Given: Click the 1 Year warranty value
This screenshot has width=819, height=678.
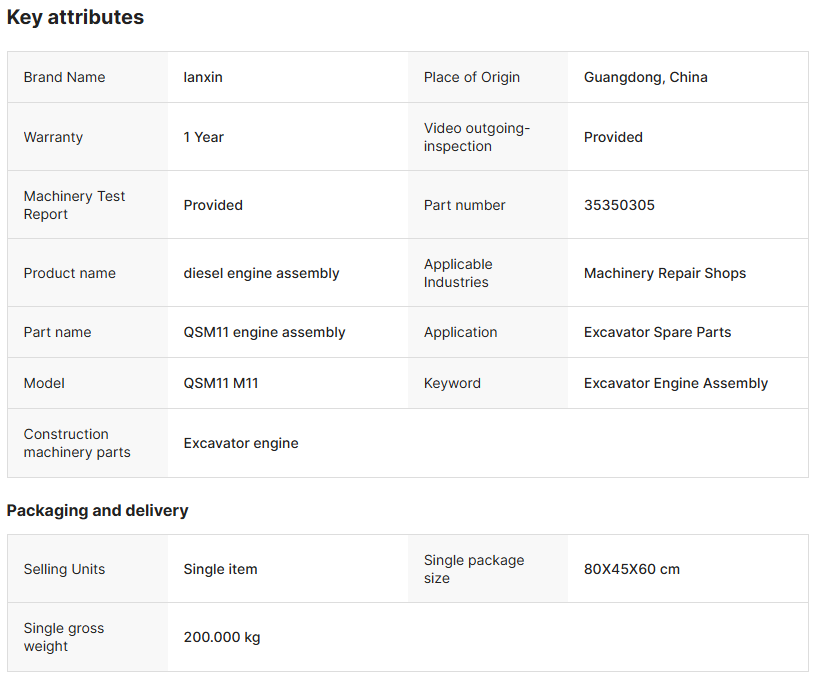Looking at the screenshot, I should (203, 137).
